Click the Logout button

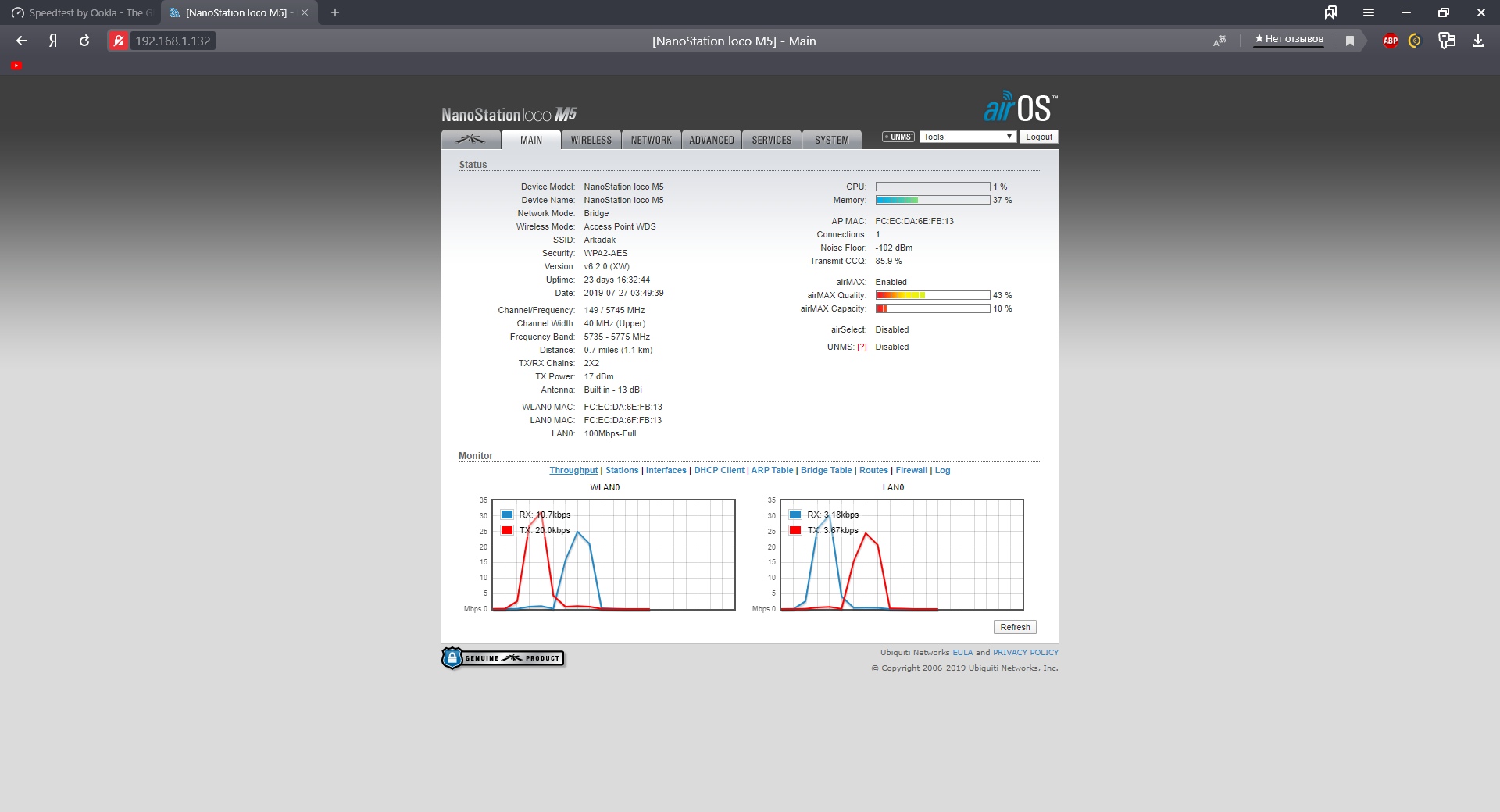(x=1039, y=137)
